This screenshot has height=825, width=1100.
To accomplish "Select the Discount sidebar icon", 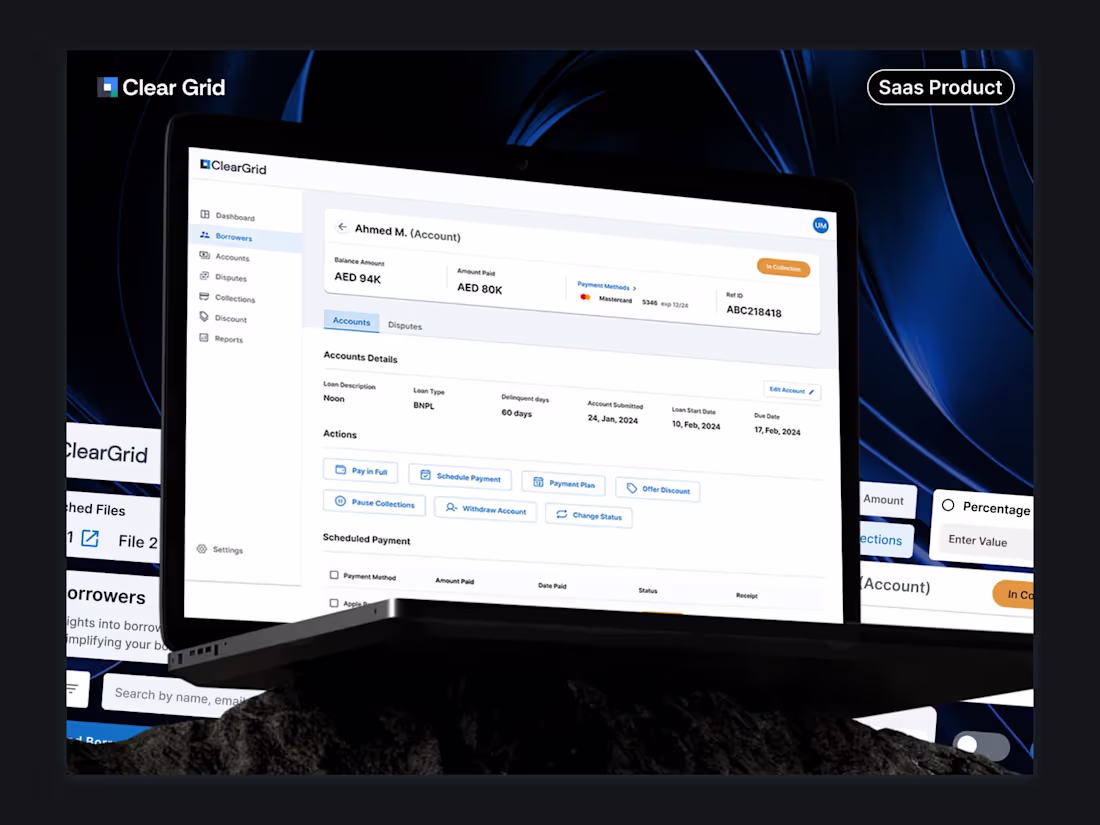I will 203,318.
